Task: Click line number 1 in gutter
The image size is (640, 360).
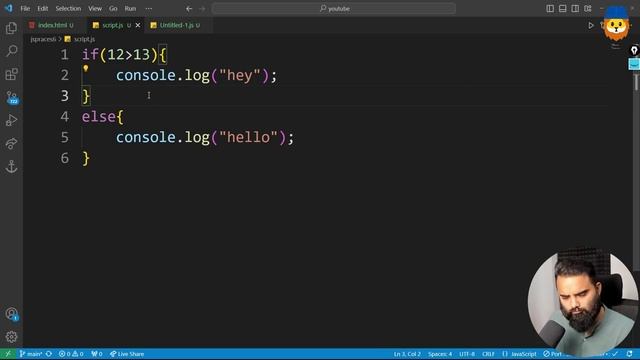Action: (x=64, y=55)
